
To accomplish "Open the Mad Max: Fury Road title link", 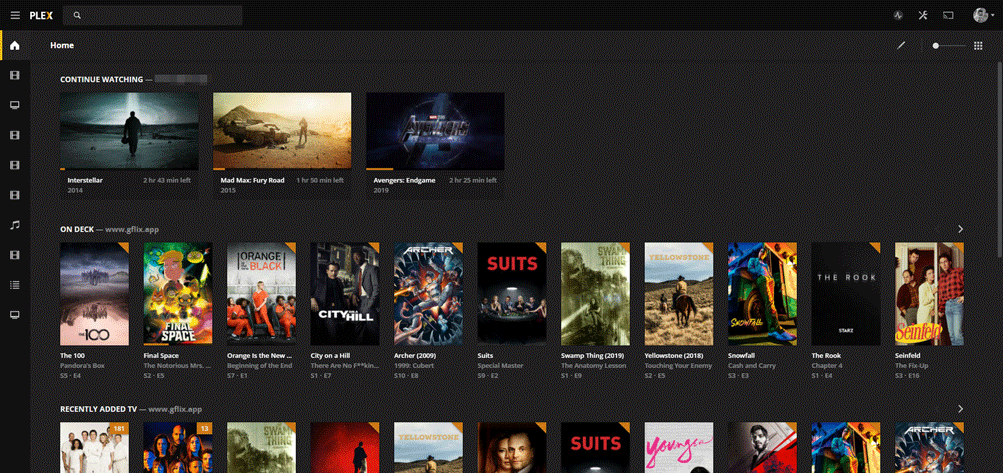I will click(252, 181).
